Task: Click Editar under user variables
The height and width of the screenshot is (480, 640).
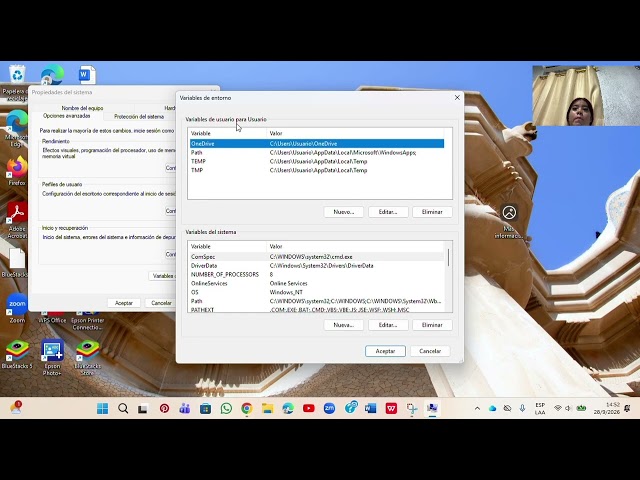Action: coord(388,212)
